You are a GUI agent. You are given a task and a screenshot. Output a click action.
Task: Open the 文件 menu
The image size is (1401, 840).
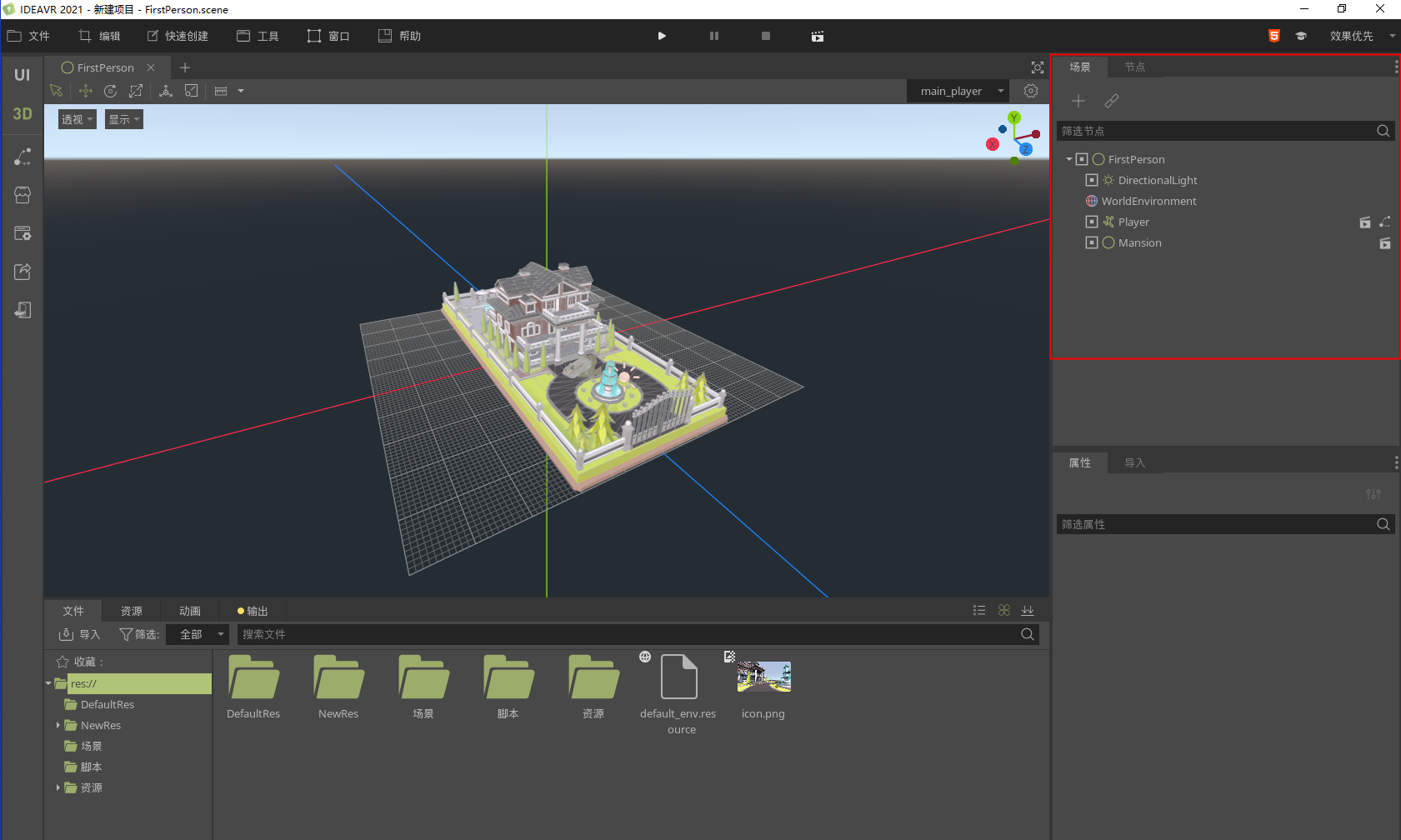[x=29, y=36]
